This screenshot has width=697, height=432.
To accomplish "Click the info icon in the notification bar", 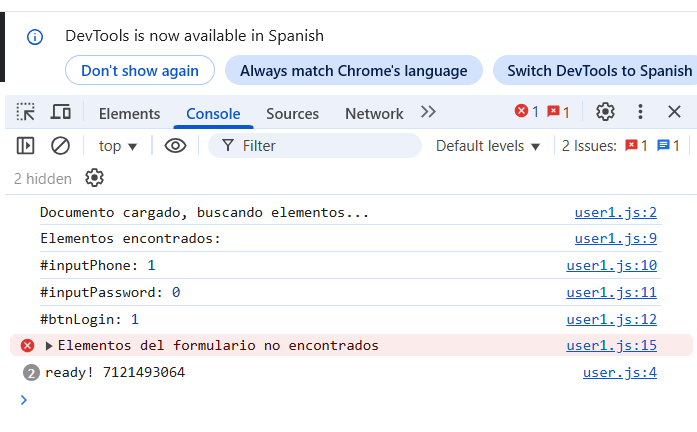I will pyautogui.click(x=35, y=37).
